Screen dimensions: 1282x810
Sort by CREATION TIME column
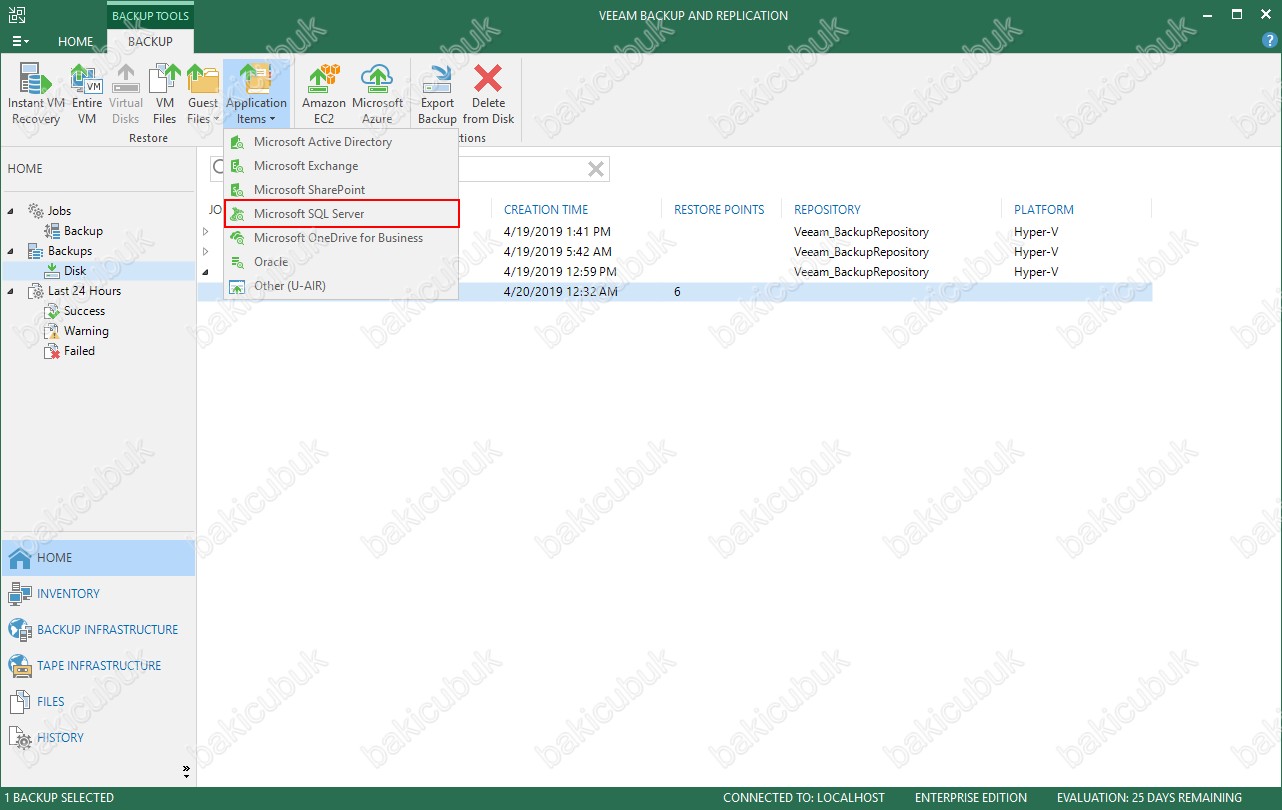tap(546, 210)
